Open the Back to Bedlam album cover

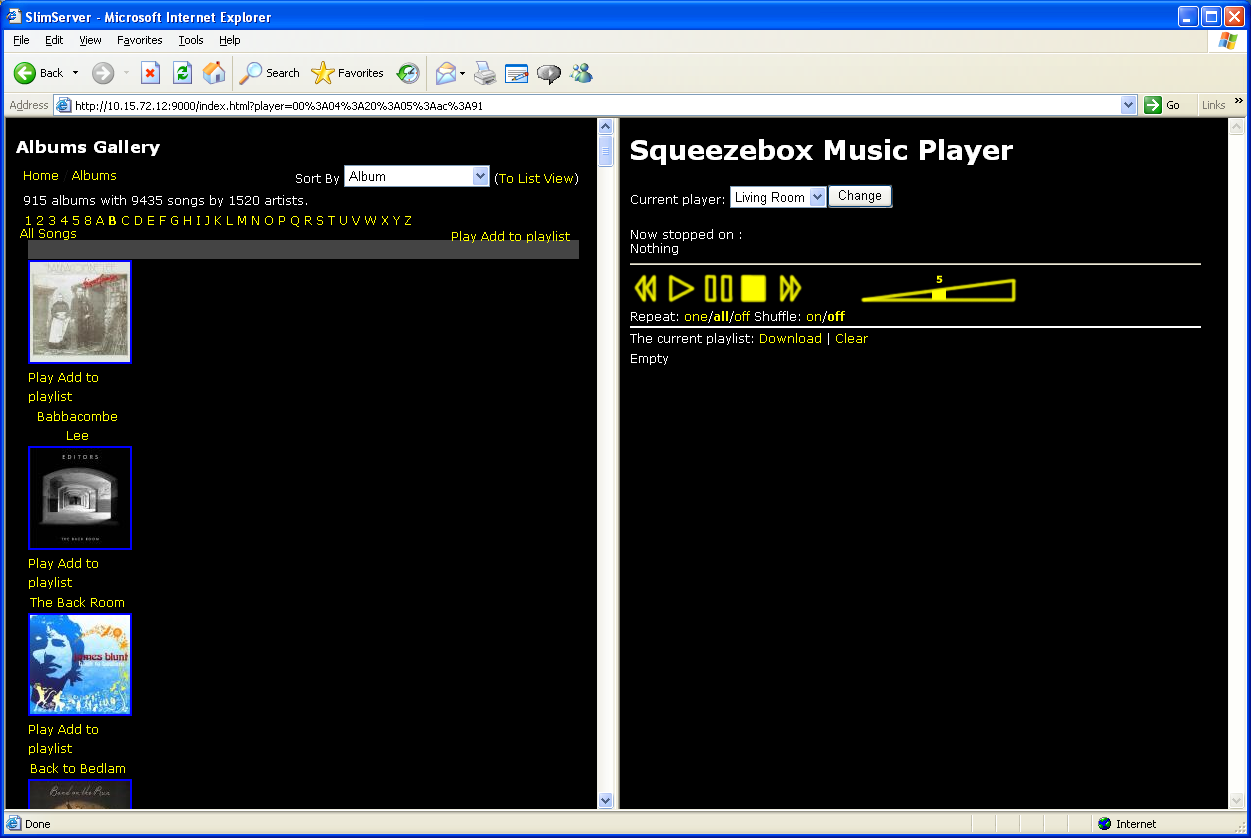[80, 665]
